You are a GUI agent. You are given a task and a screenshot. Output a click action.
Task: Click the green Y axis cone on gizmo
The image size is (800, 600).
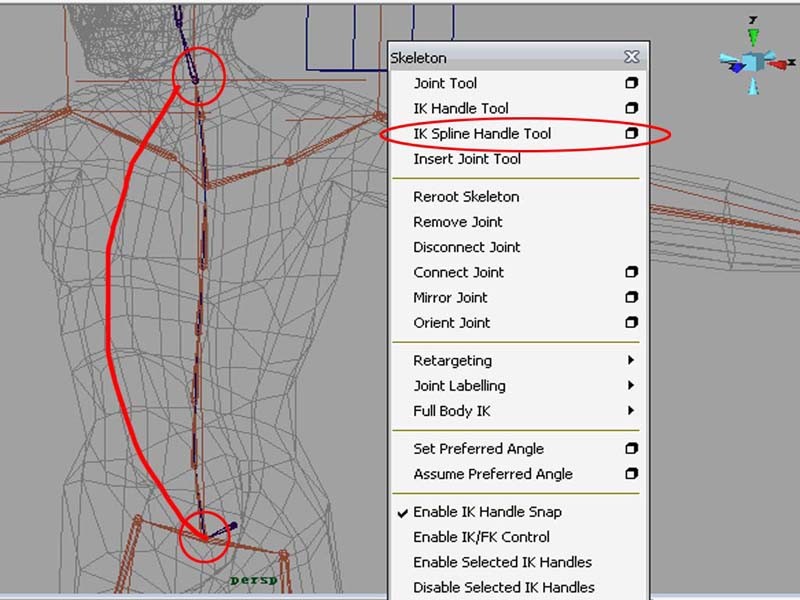(x=753, y=36)
